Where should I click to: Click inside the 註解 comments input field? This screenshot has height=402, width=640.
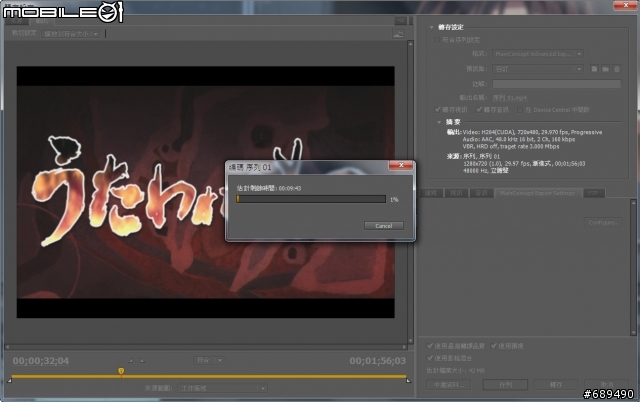coord(557,84)
